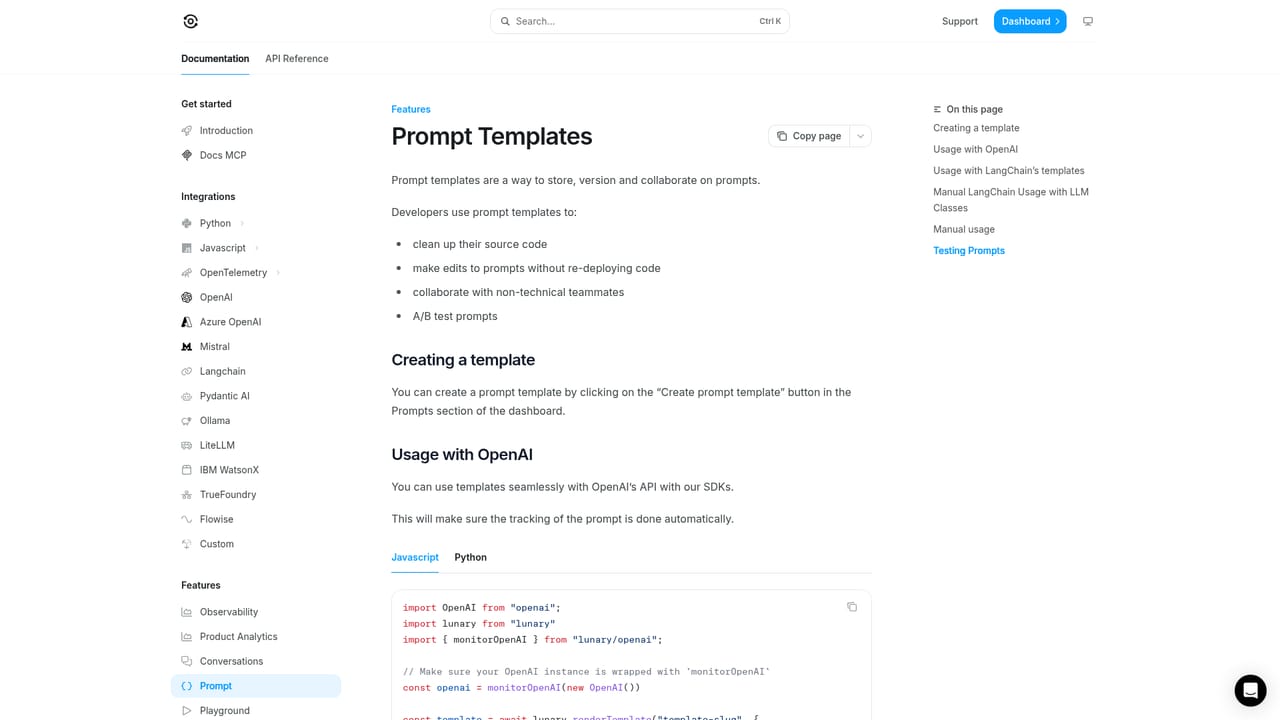Click the Python integration icon
Image resolution: width=1280 pixels, height=720 pixels.
click(x=187, y=223)
